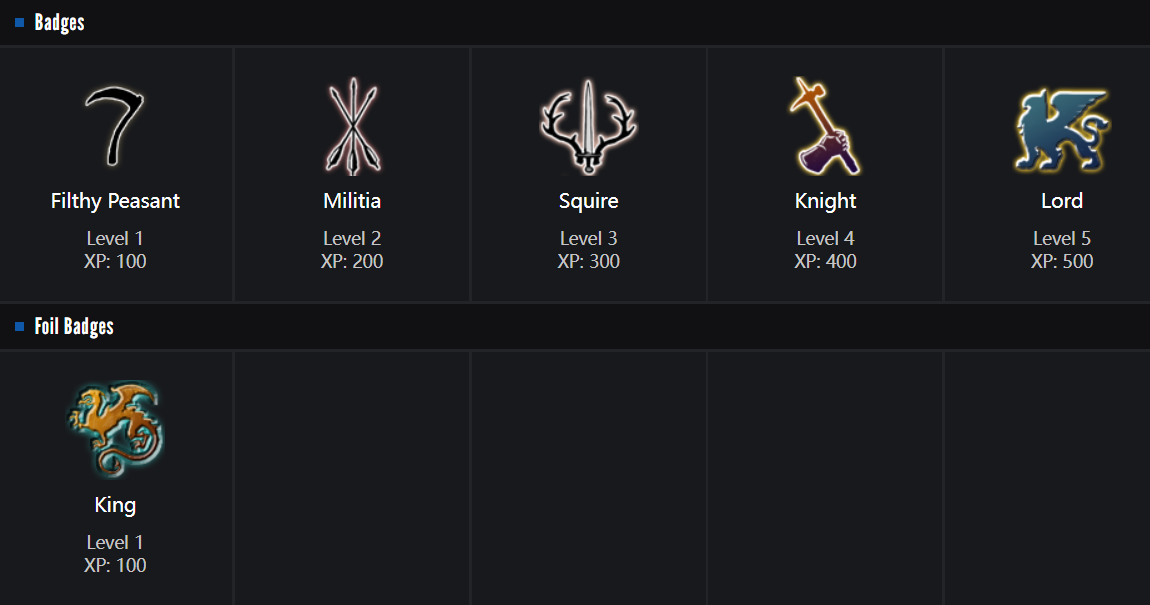
Task: Click the Level 3 XP: 300 text
Action: point(589,250)
